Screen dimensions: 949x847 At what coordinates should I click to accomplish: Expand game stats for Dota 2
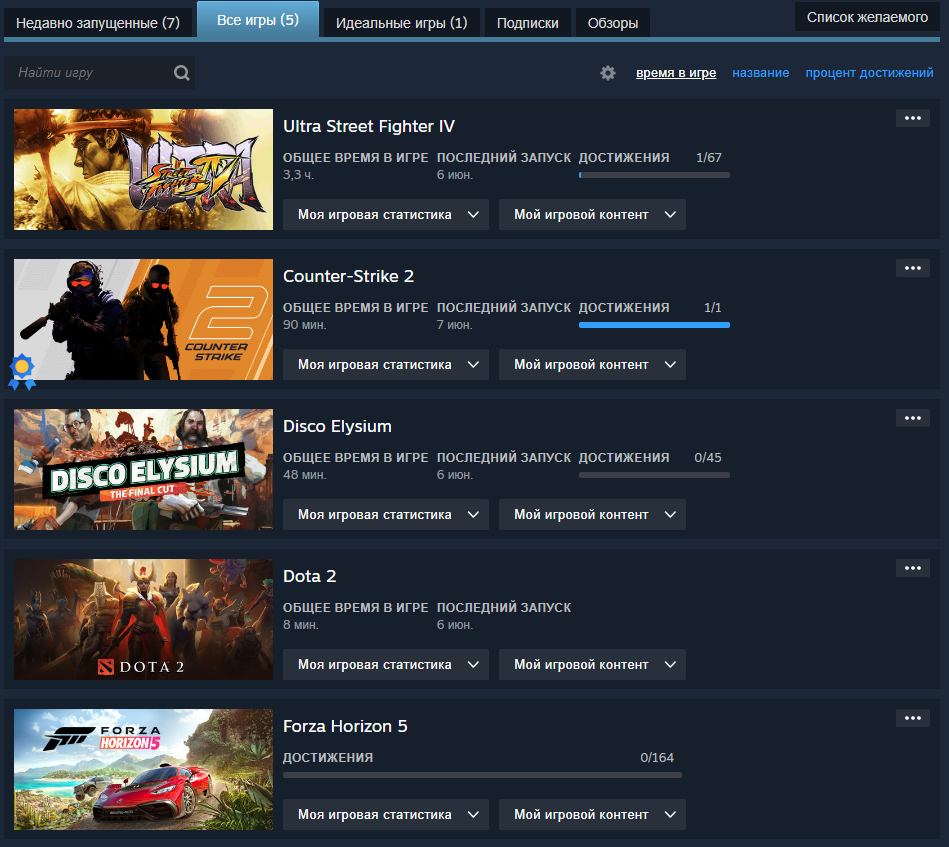click(x=386, y=665)
